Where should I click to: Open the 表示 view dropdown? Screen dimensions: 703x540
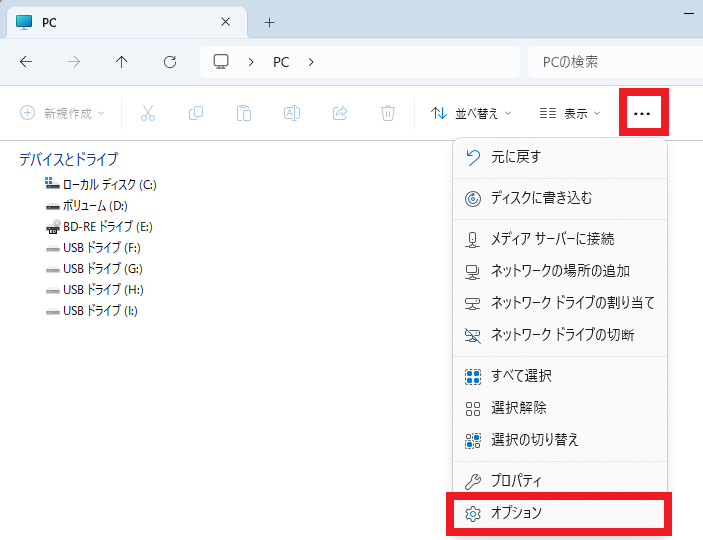(x=570, y=113)
